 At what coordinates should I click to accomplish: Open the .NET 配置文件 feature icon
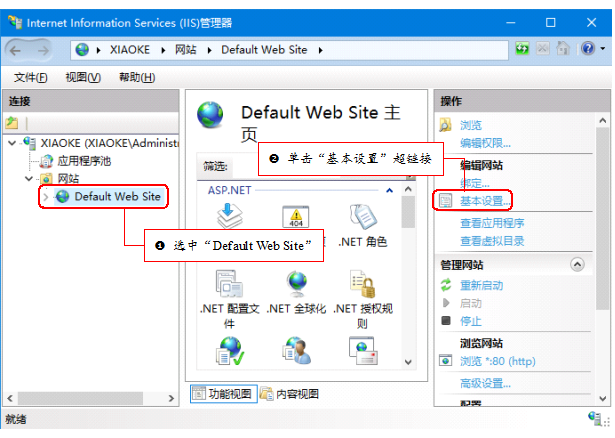[230, 288]
